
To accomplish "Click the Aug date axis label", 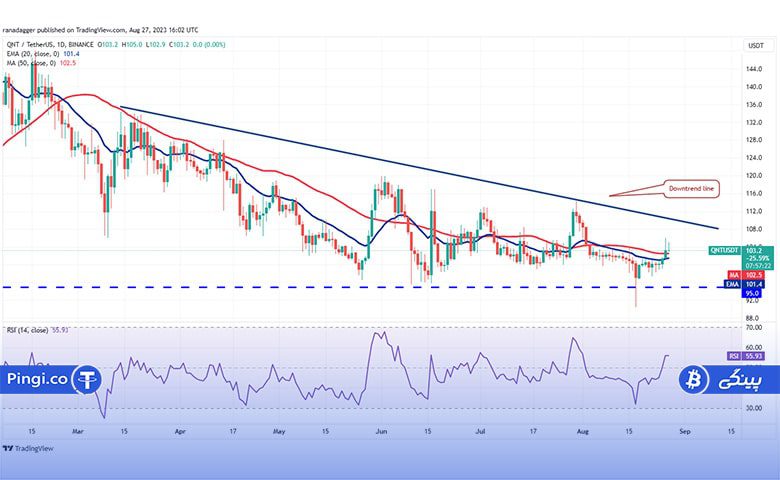I will coord(583,432).
